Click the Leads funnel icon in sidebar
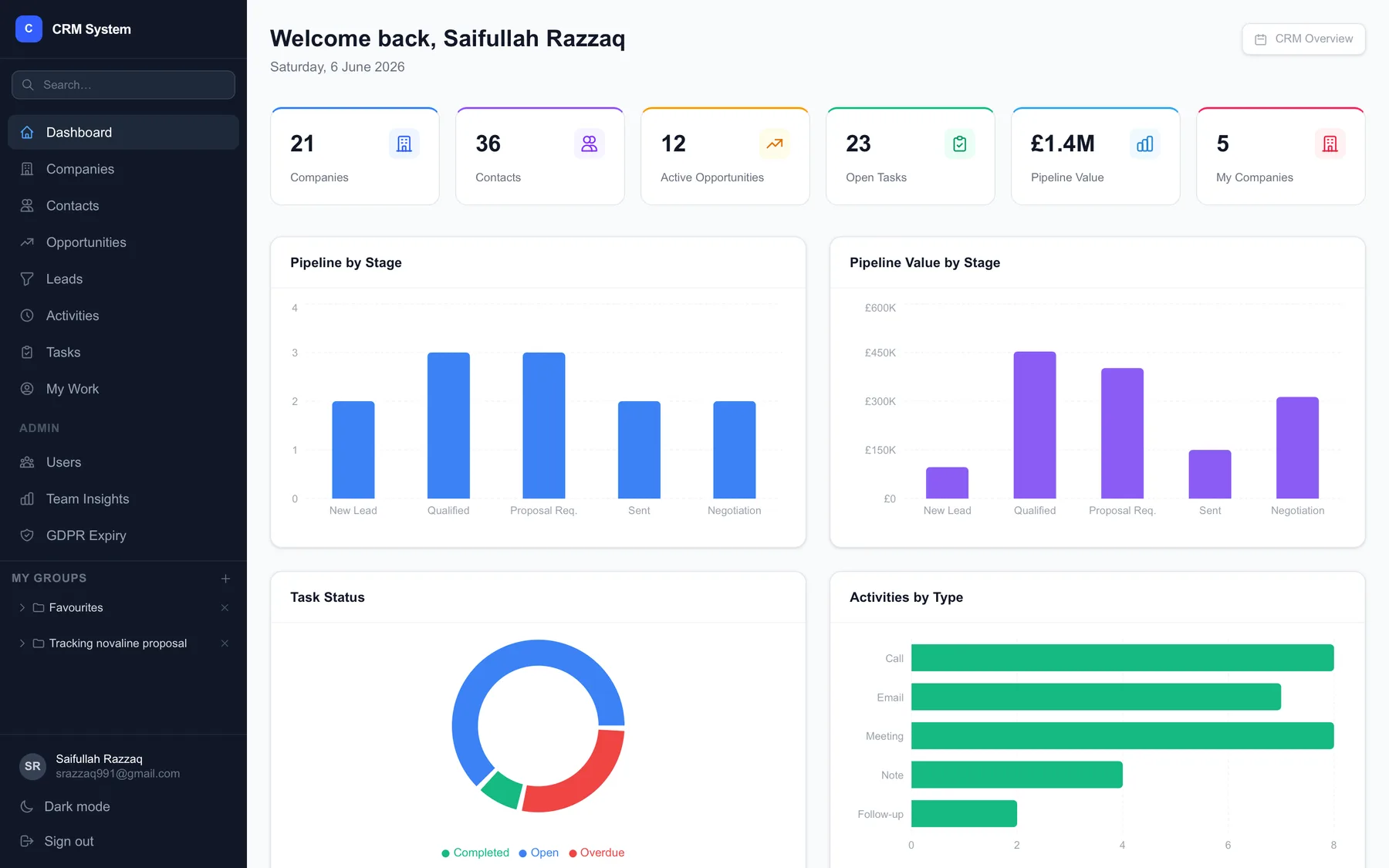The height and width of the screenshot is (868, 1389). click(x=27, y=279)
